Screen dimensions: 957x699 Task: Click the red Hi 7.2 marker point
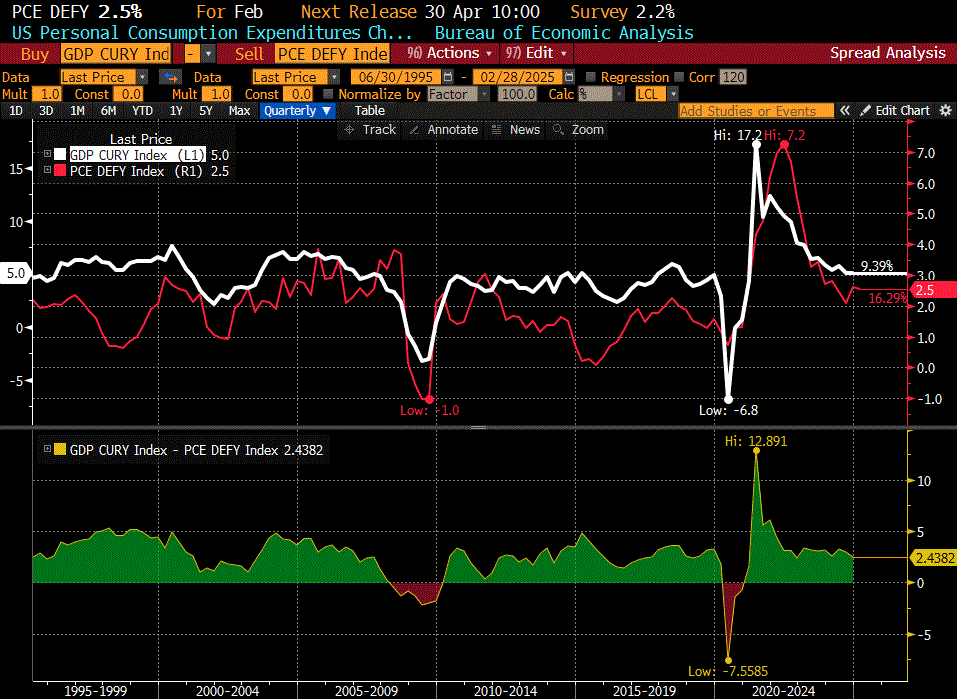tap(784, 145)
